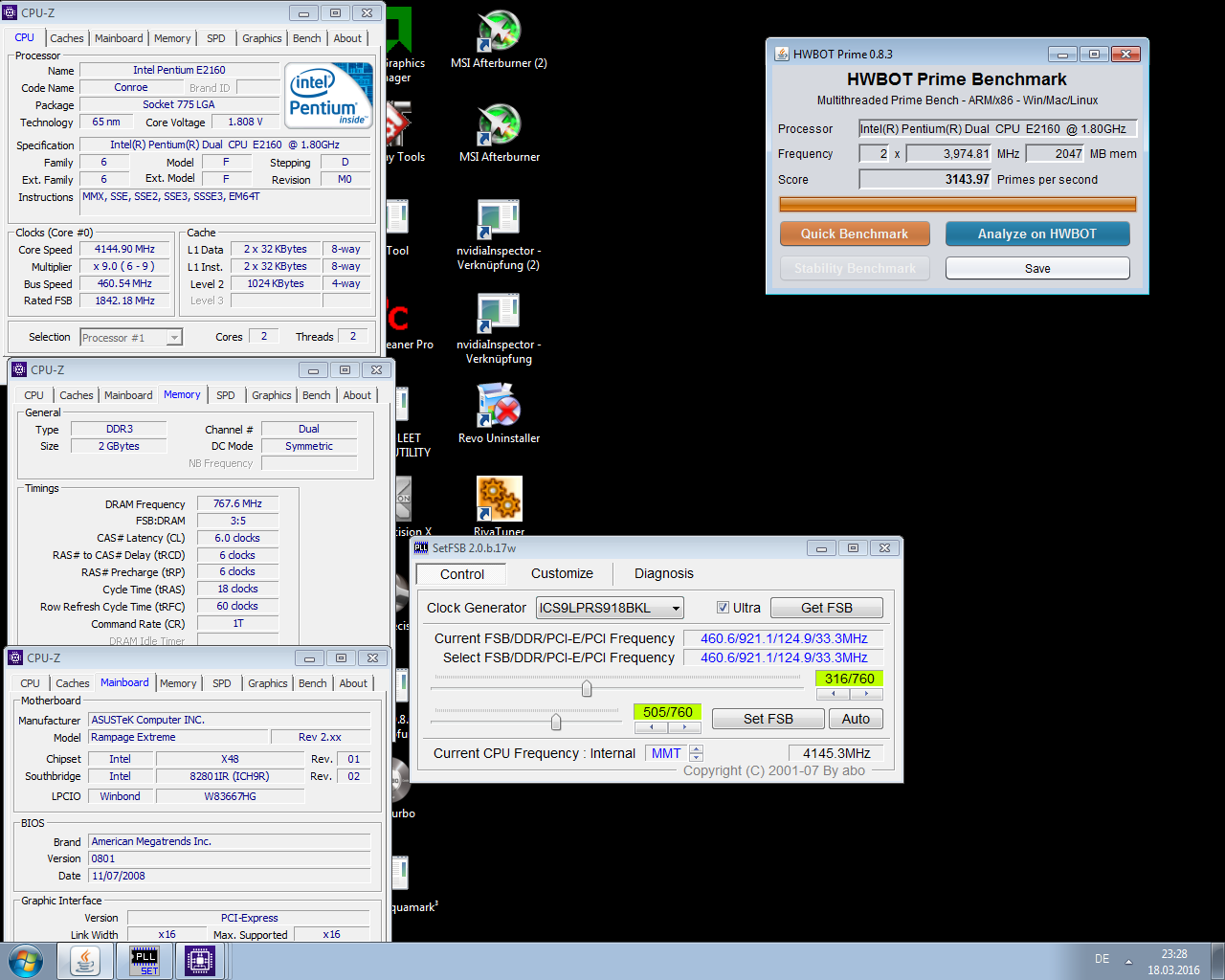Viewport: 1225px width, 980px height.
Task: Click the Windows Start orb
Action: click(x=25, y=961)
